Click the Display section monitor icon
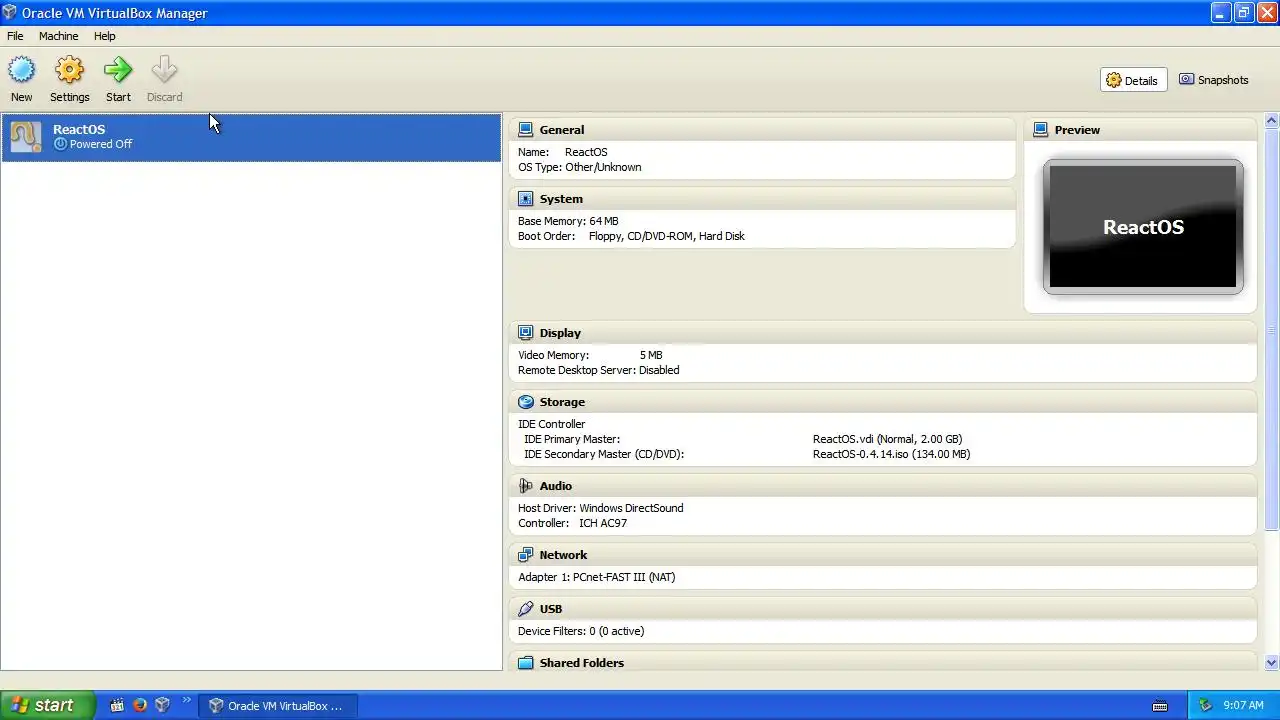 pos(525,333)
